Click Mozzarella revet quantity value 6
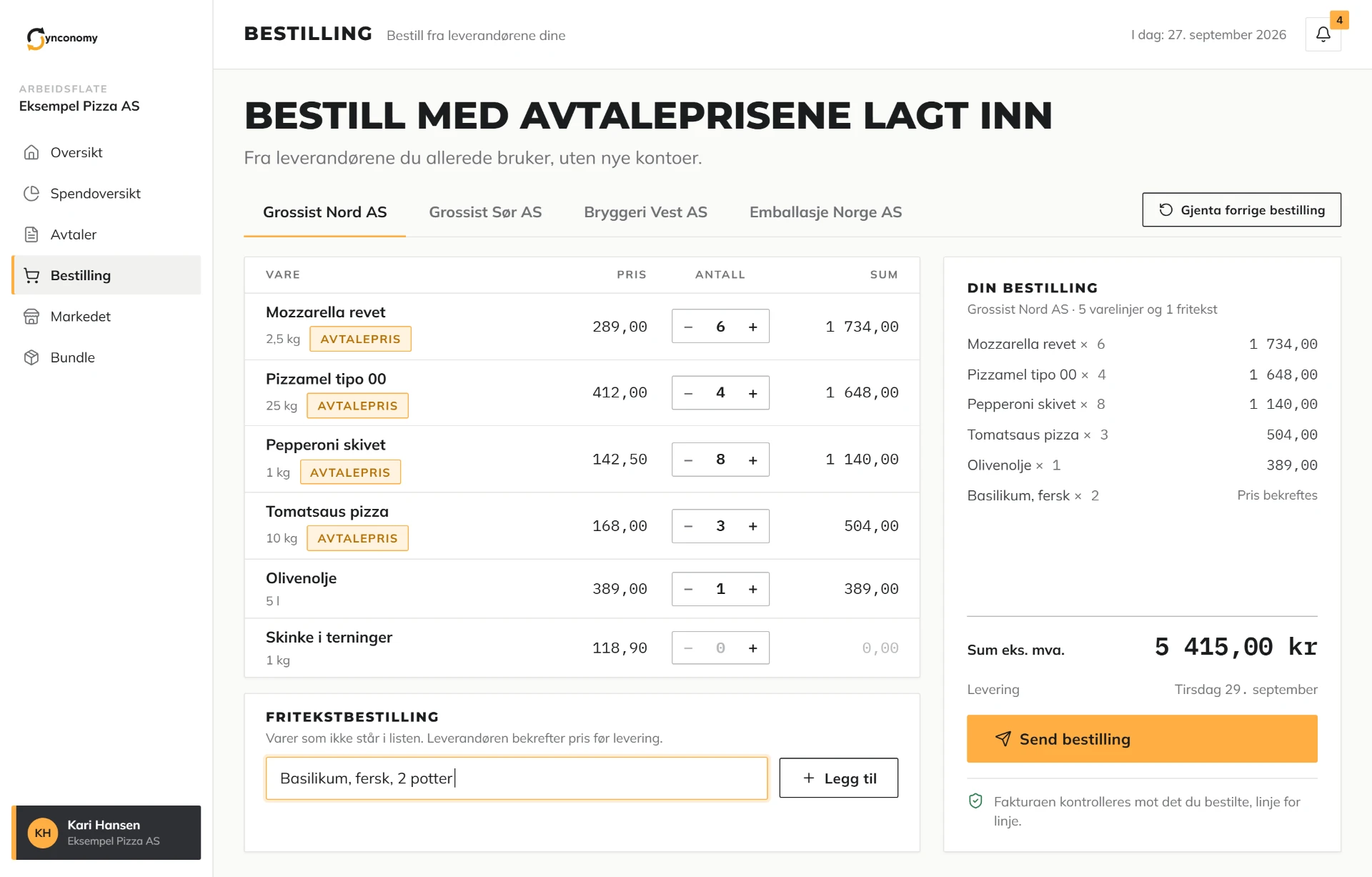1372x877 pixels. [720, 327]
